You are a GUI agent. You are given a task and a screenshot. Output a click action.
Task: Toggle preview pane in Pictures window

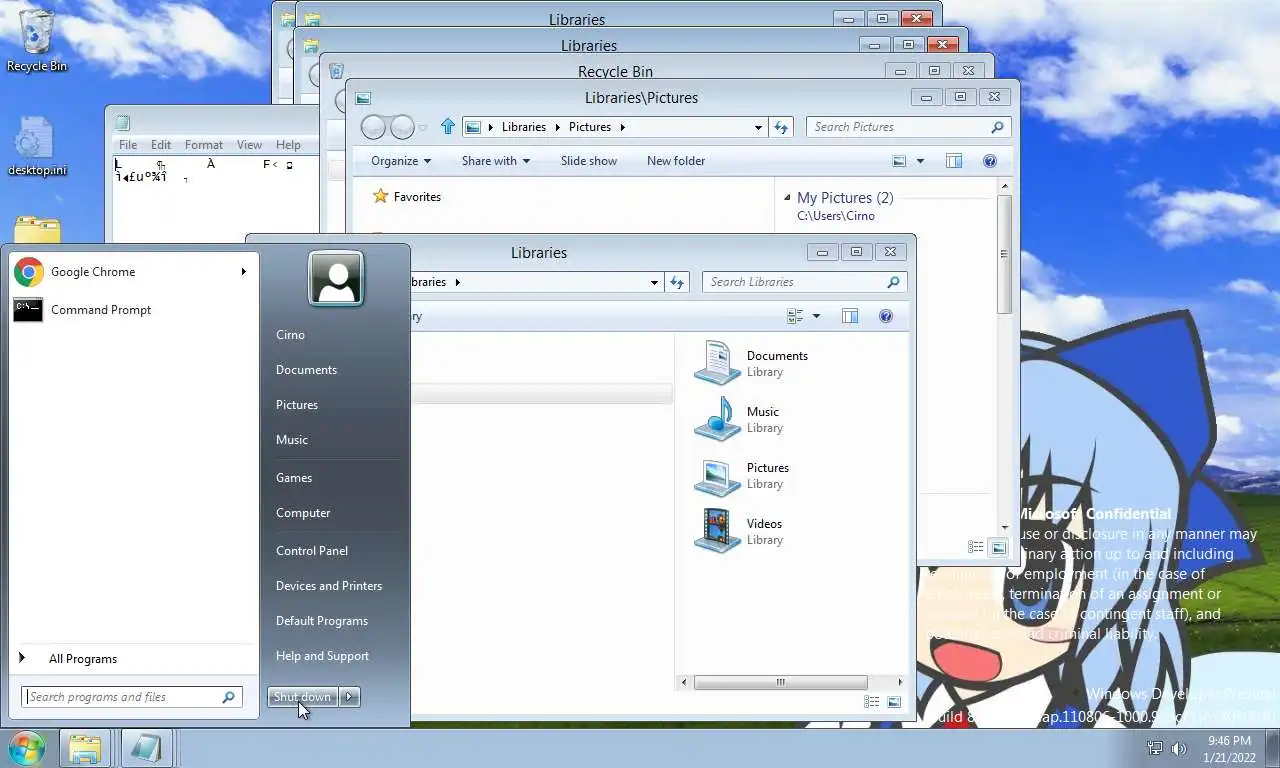954,161
